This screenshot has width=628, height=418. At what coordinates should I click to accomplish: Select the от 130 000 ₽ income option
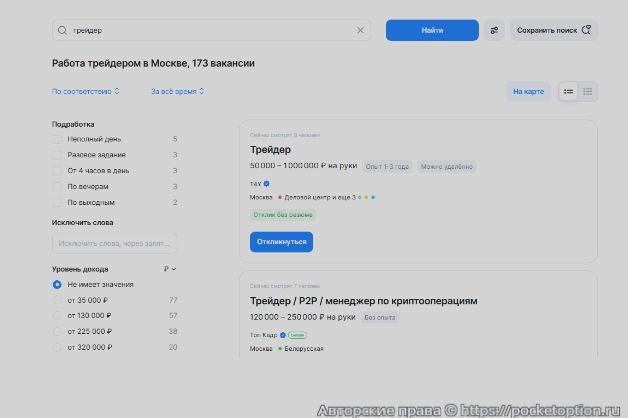point(57,316)
